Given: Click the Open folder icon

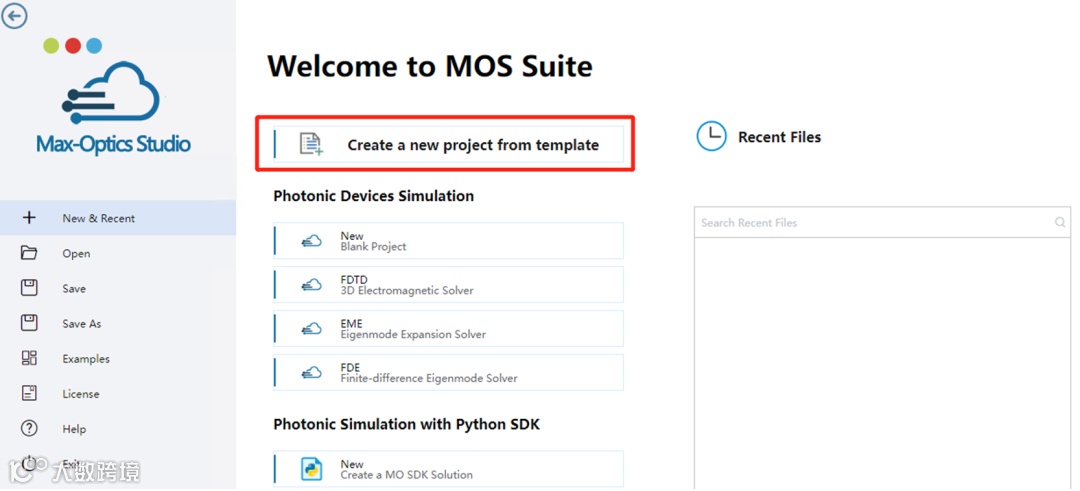Looking at the screenshot, I should pyautogui.click(x=29, y=253).
